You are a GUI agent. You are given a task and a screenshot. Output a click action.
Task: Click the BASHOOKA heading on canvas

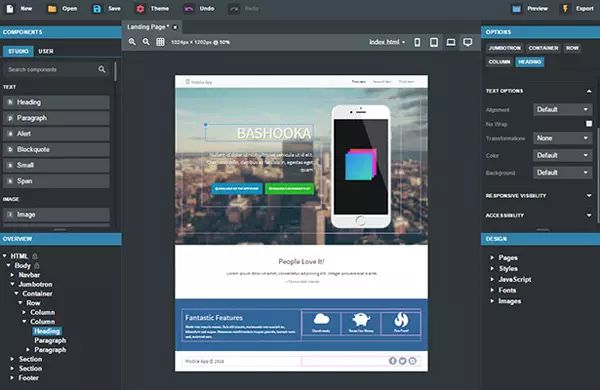pos(274,133)
